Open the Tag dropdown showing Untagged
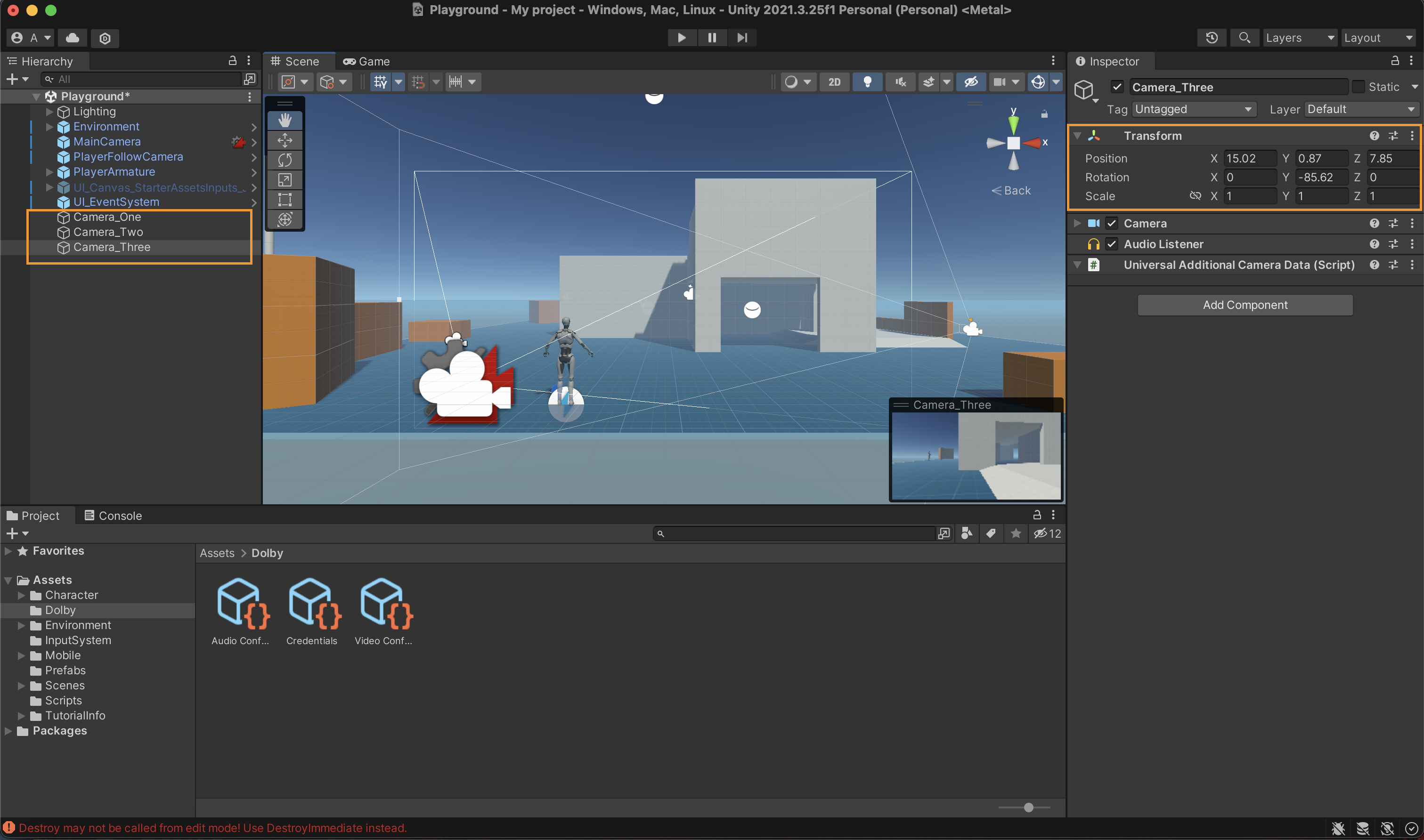This screenshot has width=1424, height=840. coord(1193,109)
